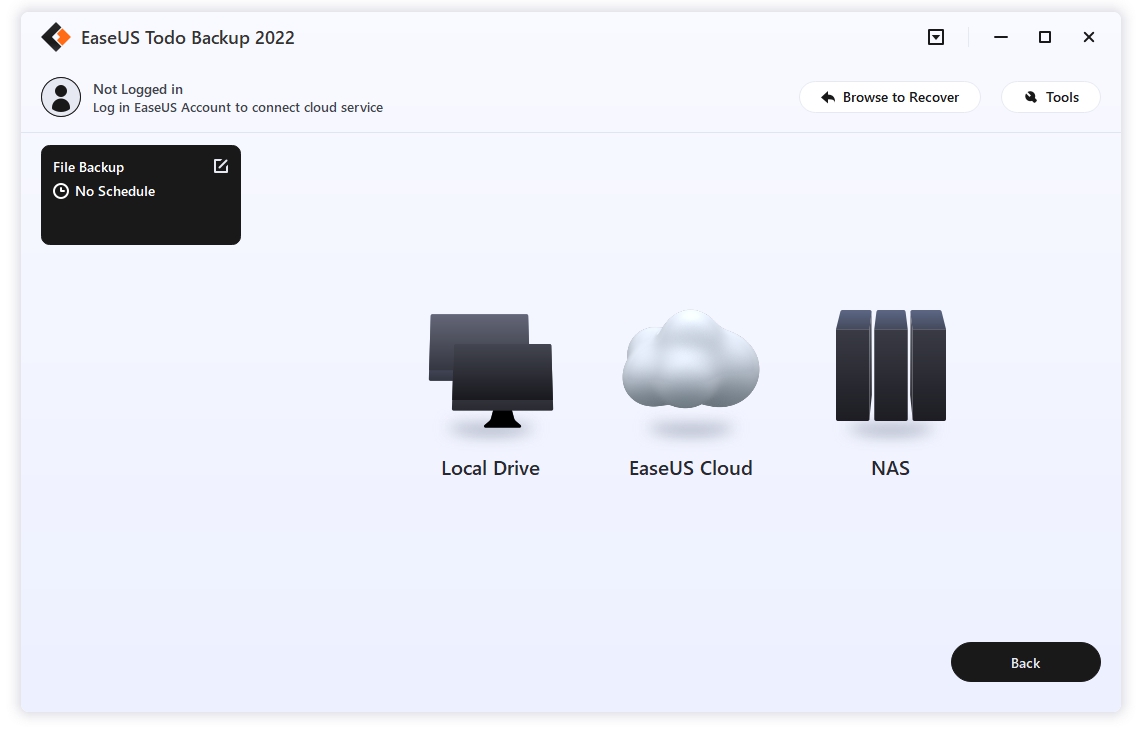Minimize the EaseUS Todo Backup window

click(1001, 37)
